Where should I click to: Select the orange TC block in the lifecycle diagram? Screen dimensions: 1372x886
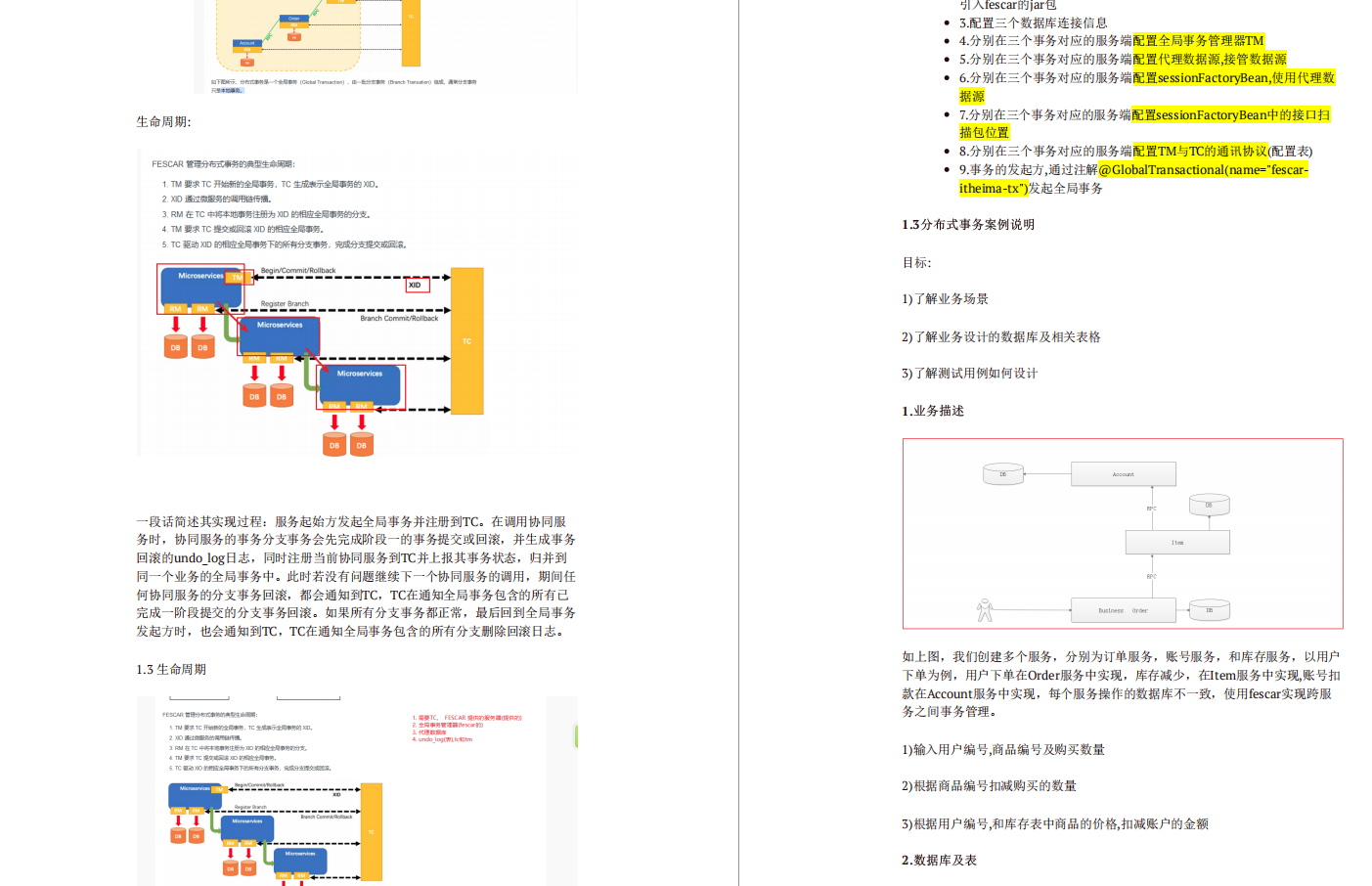(x=465, y=340)
